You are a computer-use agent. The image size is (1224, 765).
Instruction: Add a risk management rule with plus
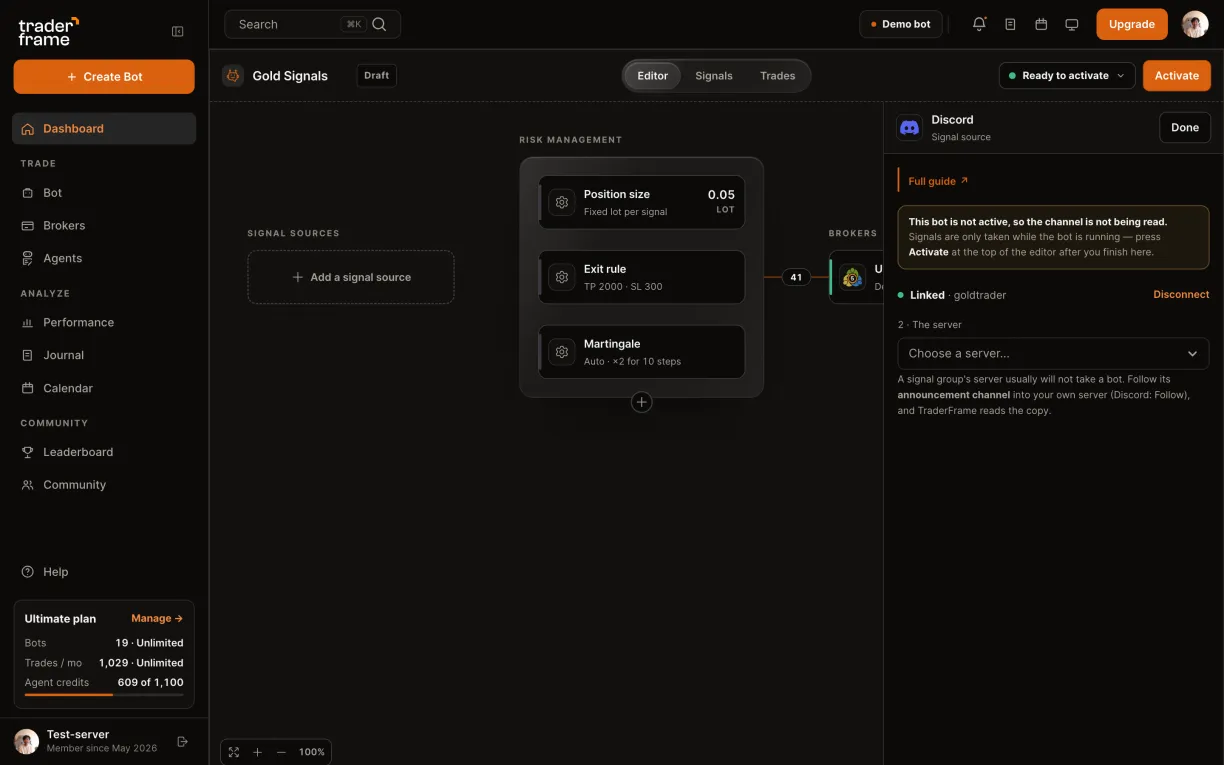point(642,402)
